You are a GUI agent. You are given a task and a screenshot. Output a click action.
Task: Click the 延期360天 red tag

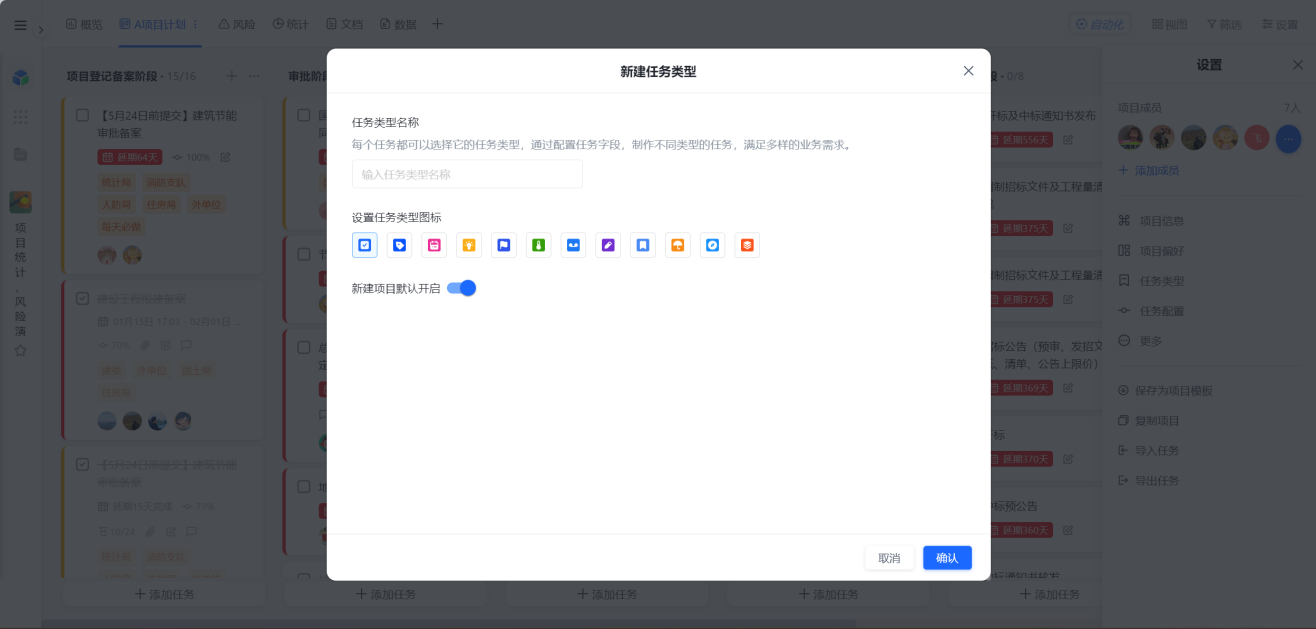tap(1021, 530)
